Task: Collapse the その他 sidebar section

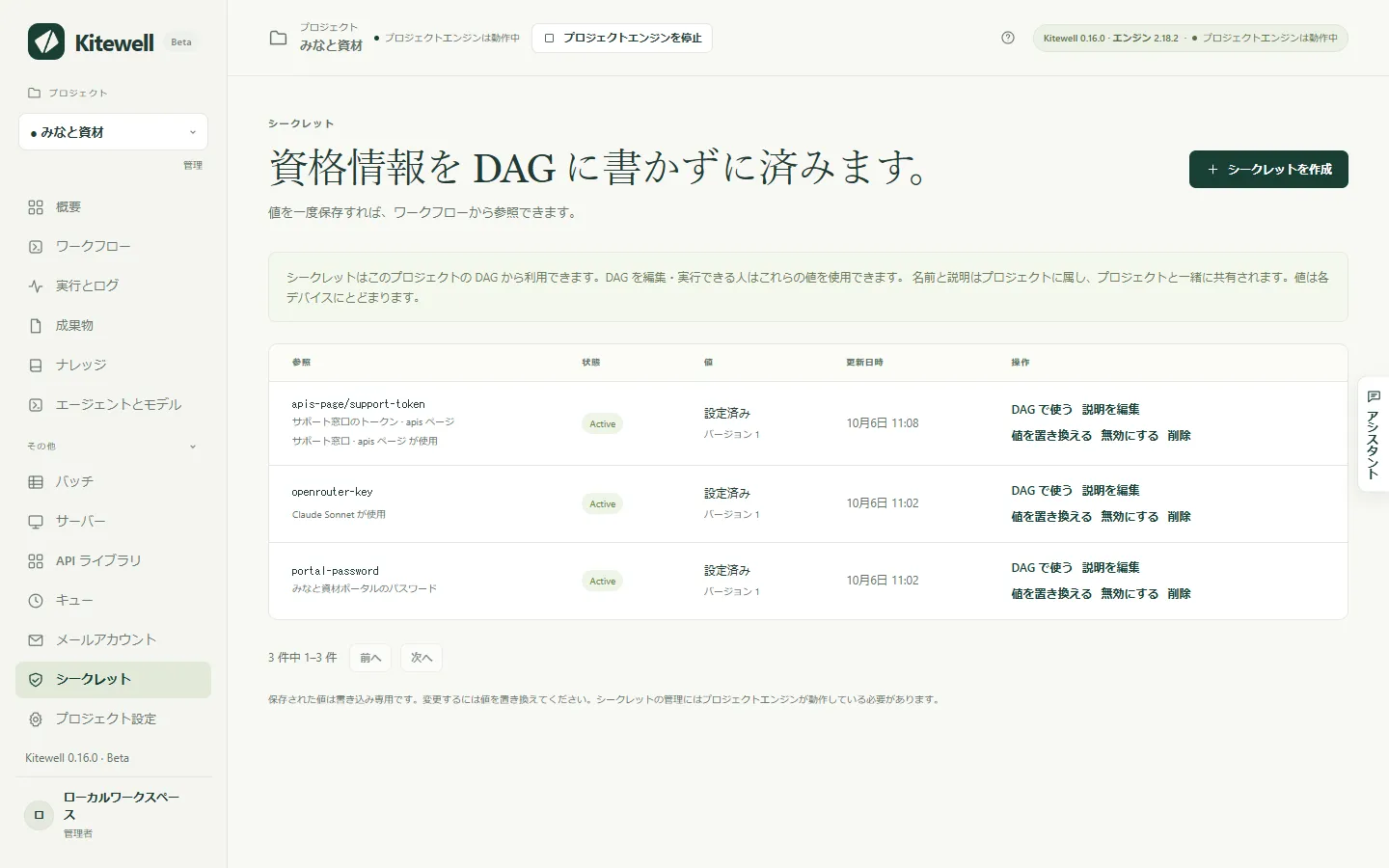Action: pyautogui.click(x=113, y=447)
